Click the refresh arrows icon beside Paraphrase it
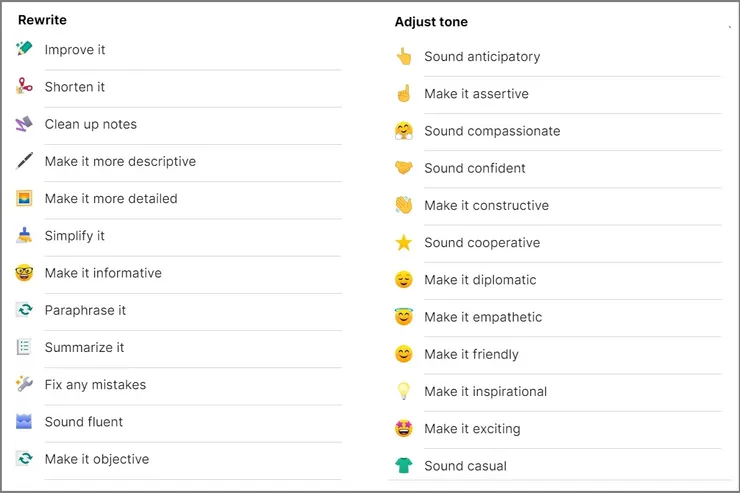Screen dimensions: 740x493 pyautogui.click(x=25, y=310)
